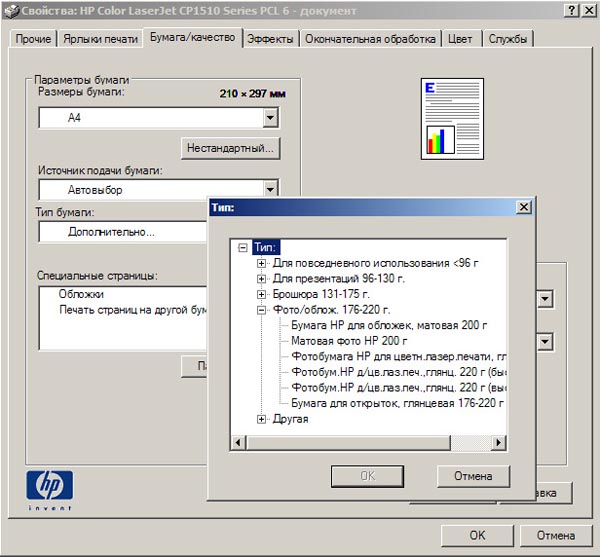The width and height of the screenshot is (600, 557).
Task: Click Отмена in the Тип: dialog
Action: tap(473, 476)
